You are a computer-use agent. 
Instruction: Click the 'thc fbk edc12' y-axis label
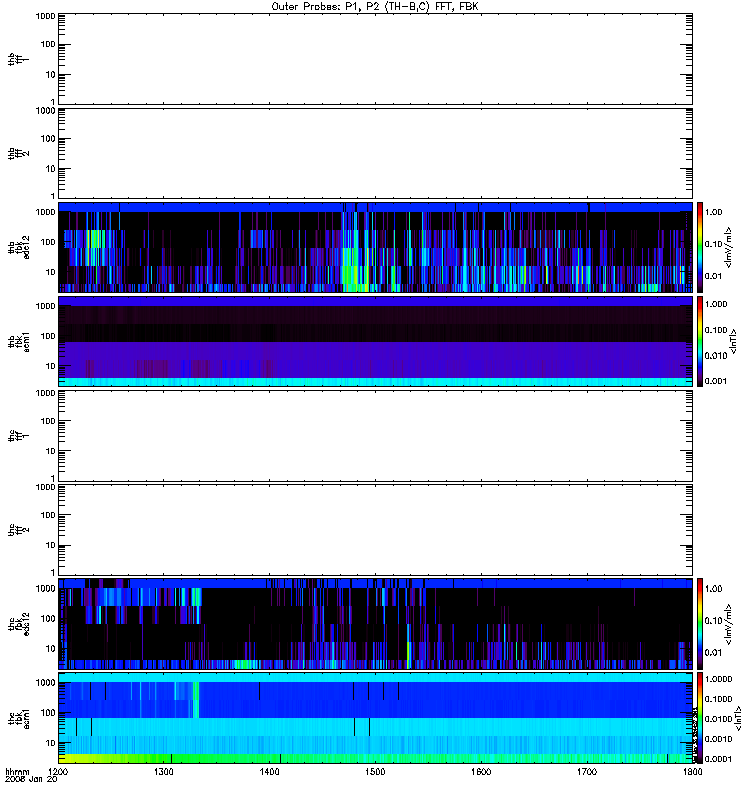pyautogui.click(x=18, y=624)
